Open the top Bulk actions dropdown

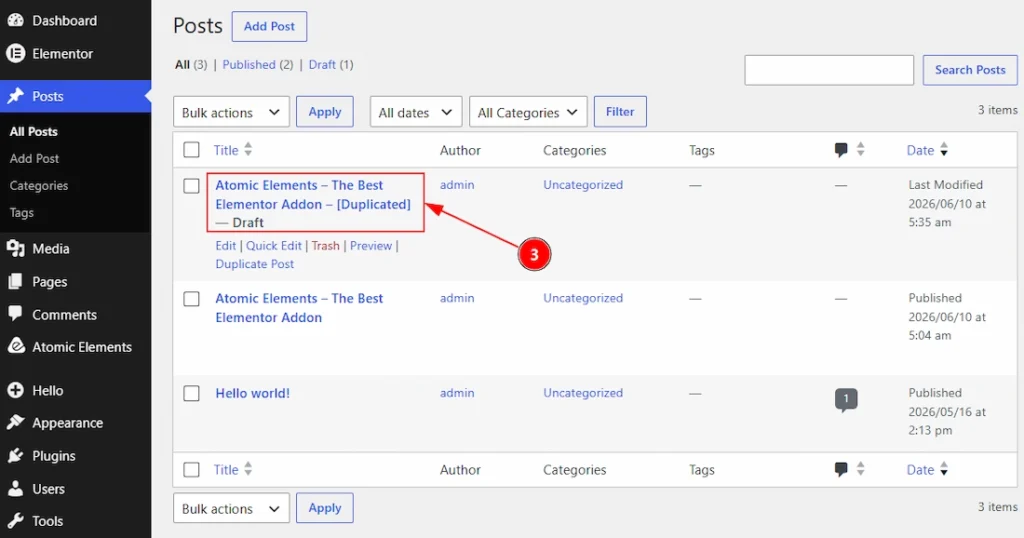point(231,112)
